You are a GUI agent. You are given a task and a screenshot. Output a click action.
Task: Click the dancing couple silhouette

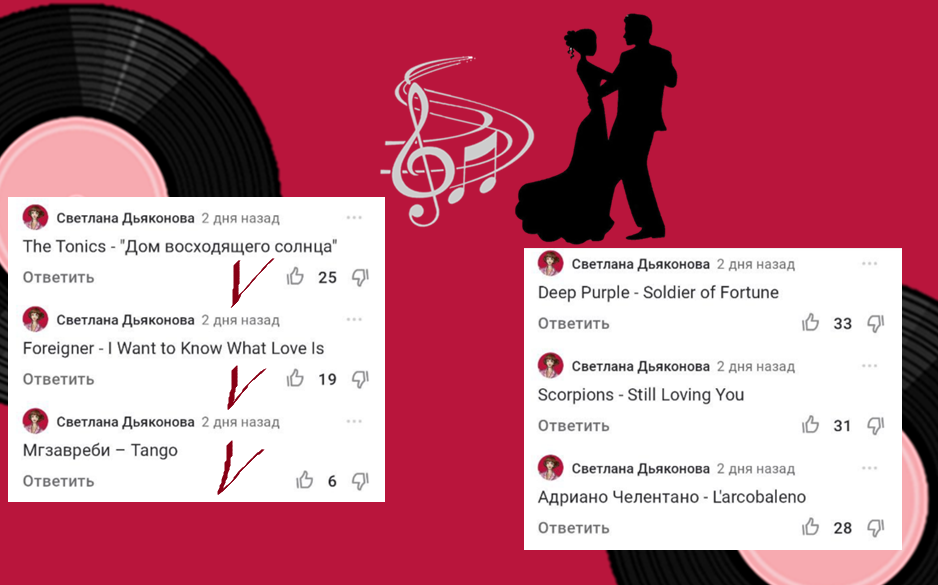point(595,126)
